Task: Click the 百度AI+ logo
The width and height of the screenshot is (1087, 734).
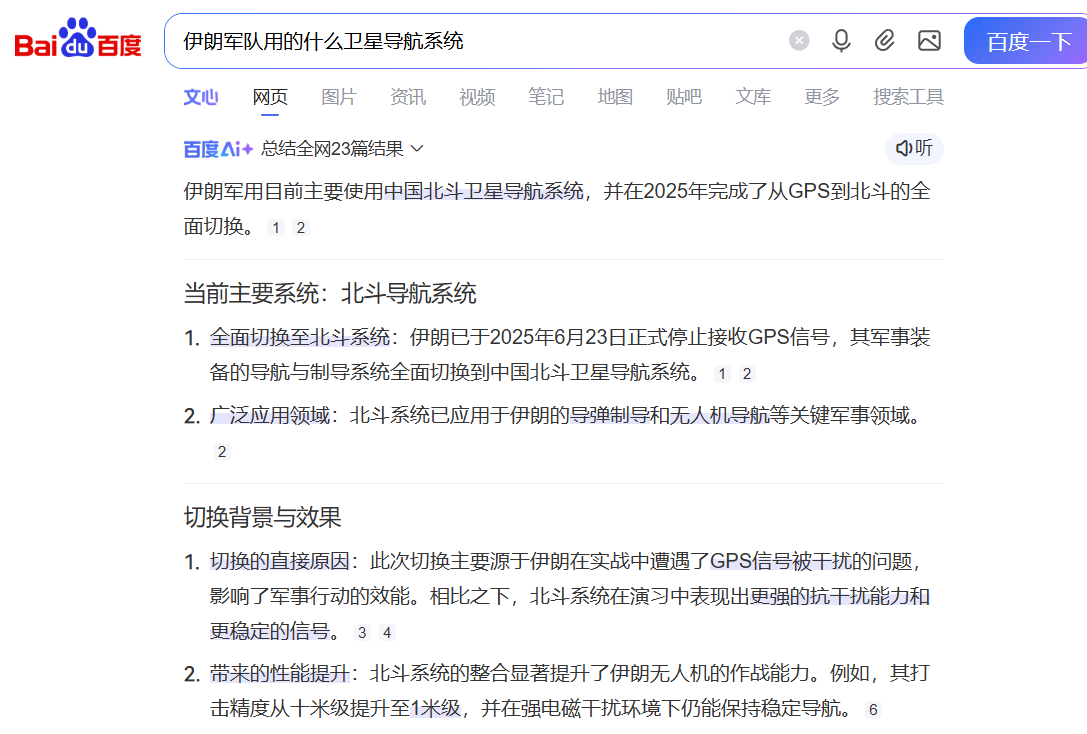Action: pyautogui.click(x=218, y=148)
